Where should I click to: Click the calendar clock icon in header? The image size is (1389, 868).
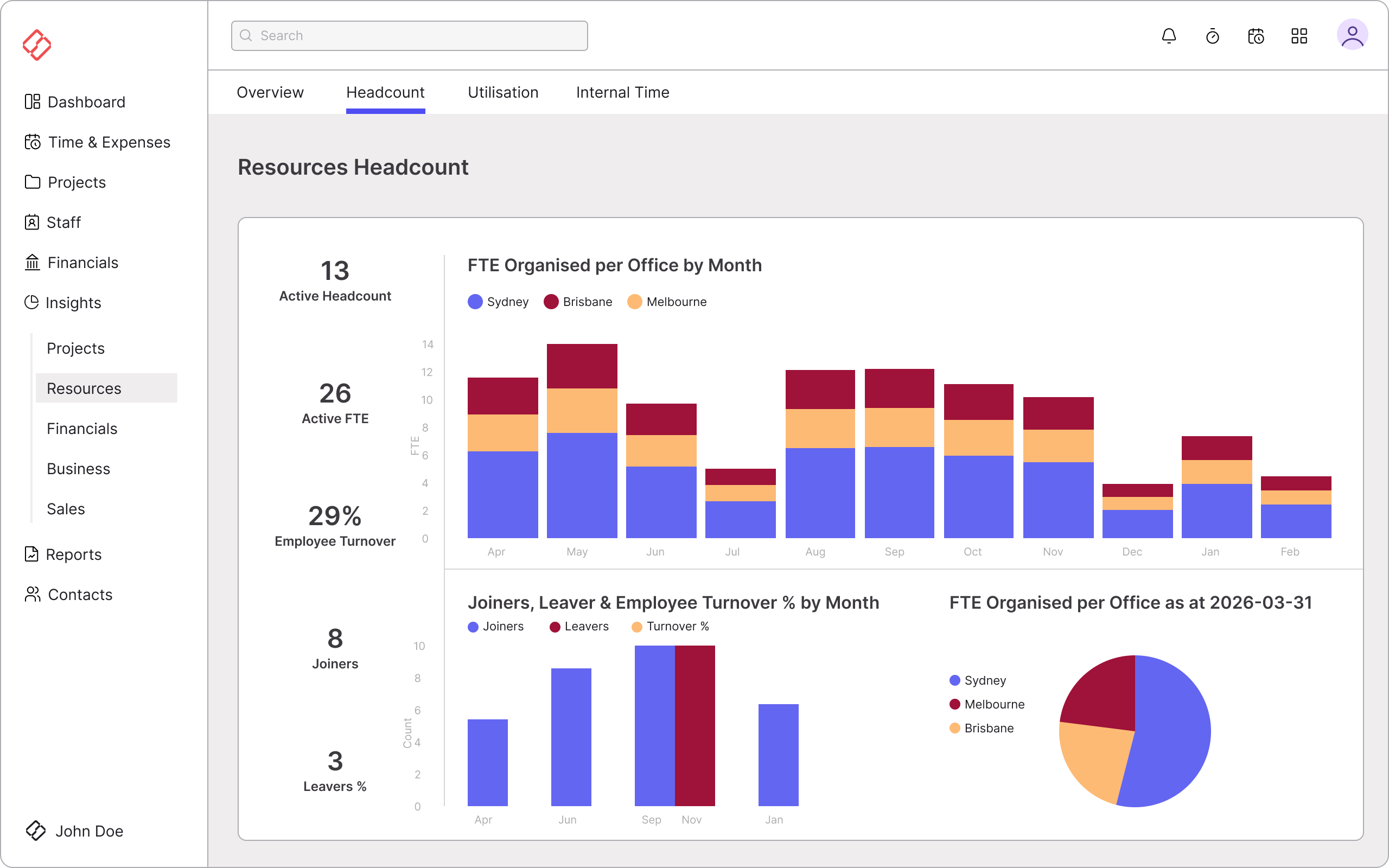(1256, 36)
